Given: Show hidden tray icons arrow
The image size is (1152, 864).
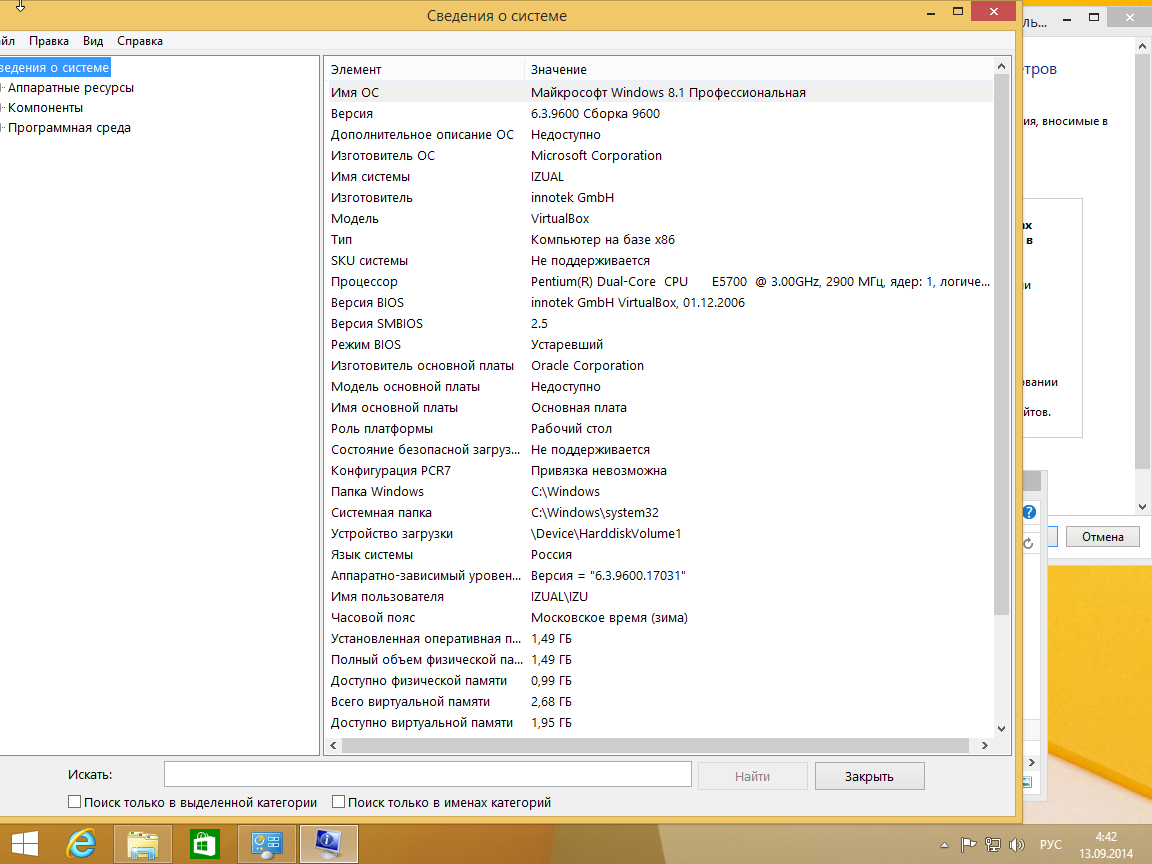Looking at the screenshot, I should pos(944,845).
